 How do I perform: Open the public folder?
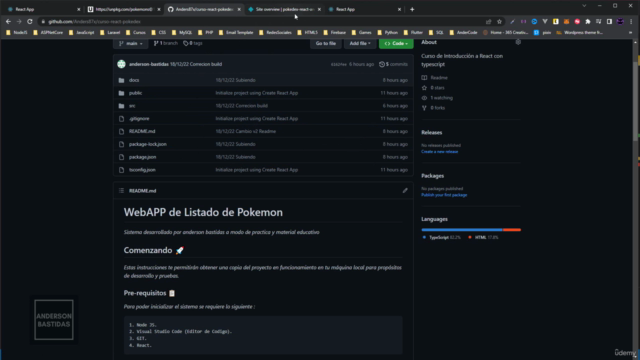coord(136,93)
